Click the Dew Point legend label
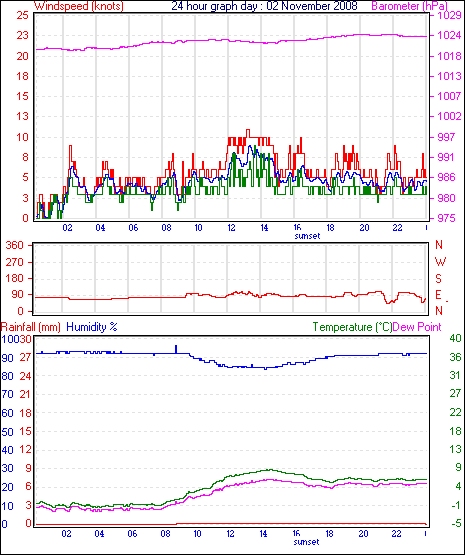 pyautogui.click(x=417, y=327)
